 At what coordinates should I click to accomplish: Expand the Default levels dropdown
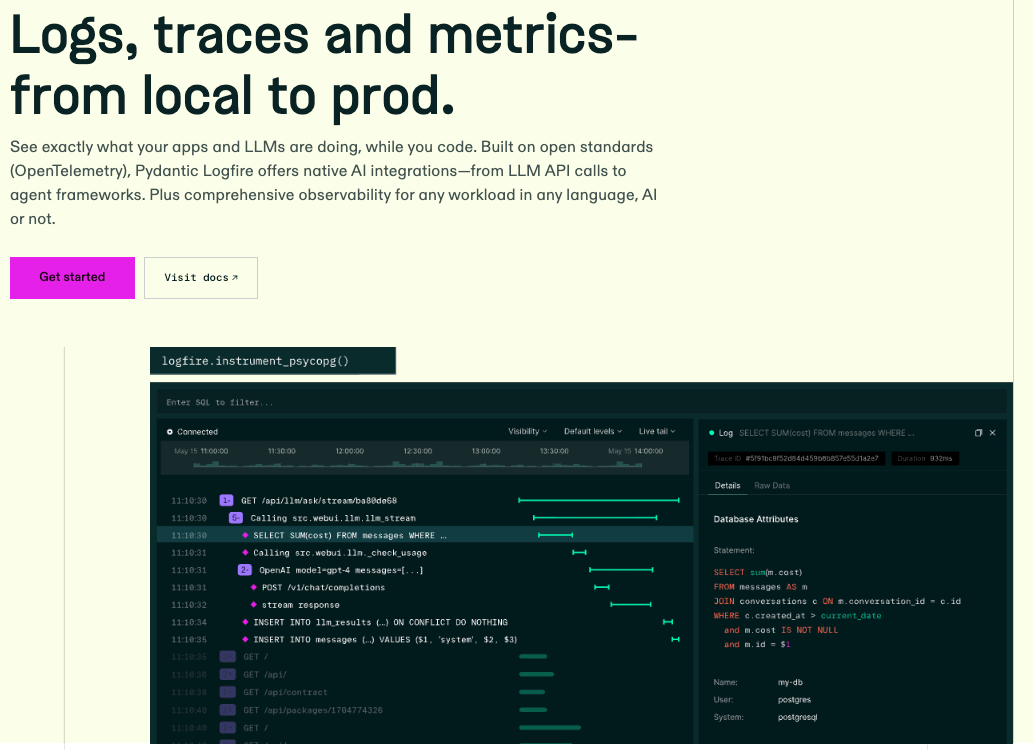coord(592,432)
